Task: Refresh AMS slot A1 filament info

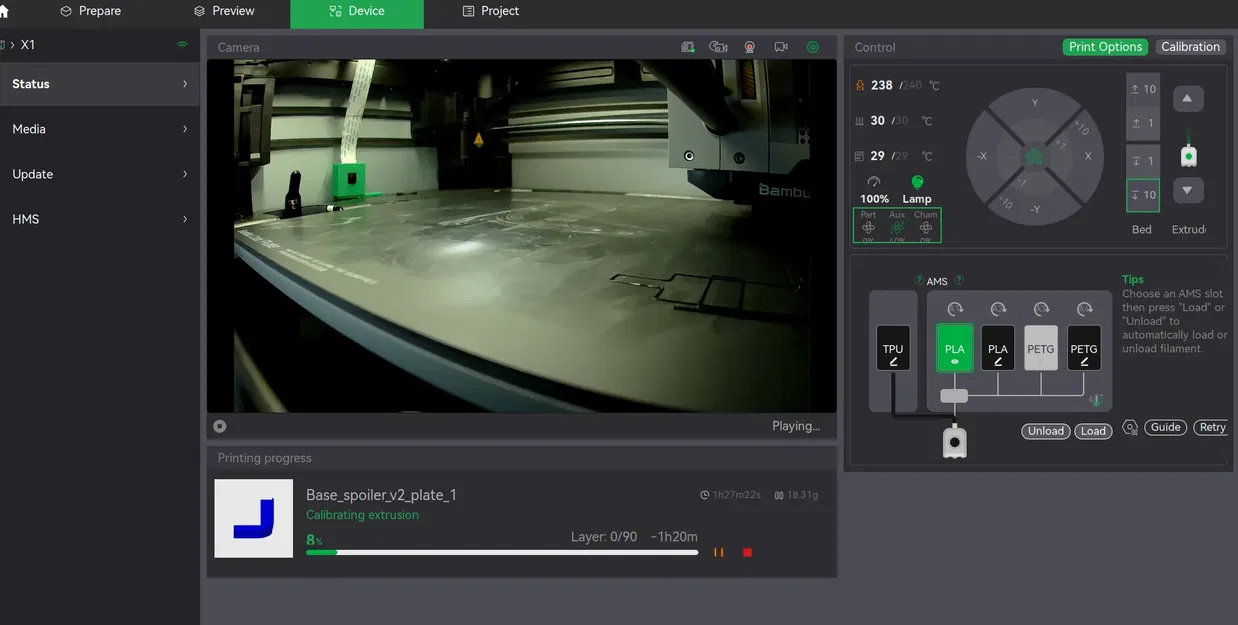Action: [x=955, y=310]
